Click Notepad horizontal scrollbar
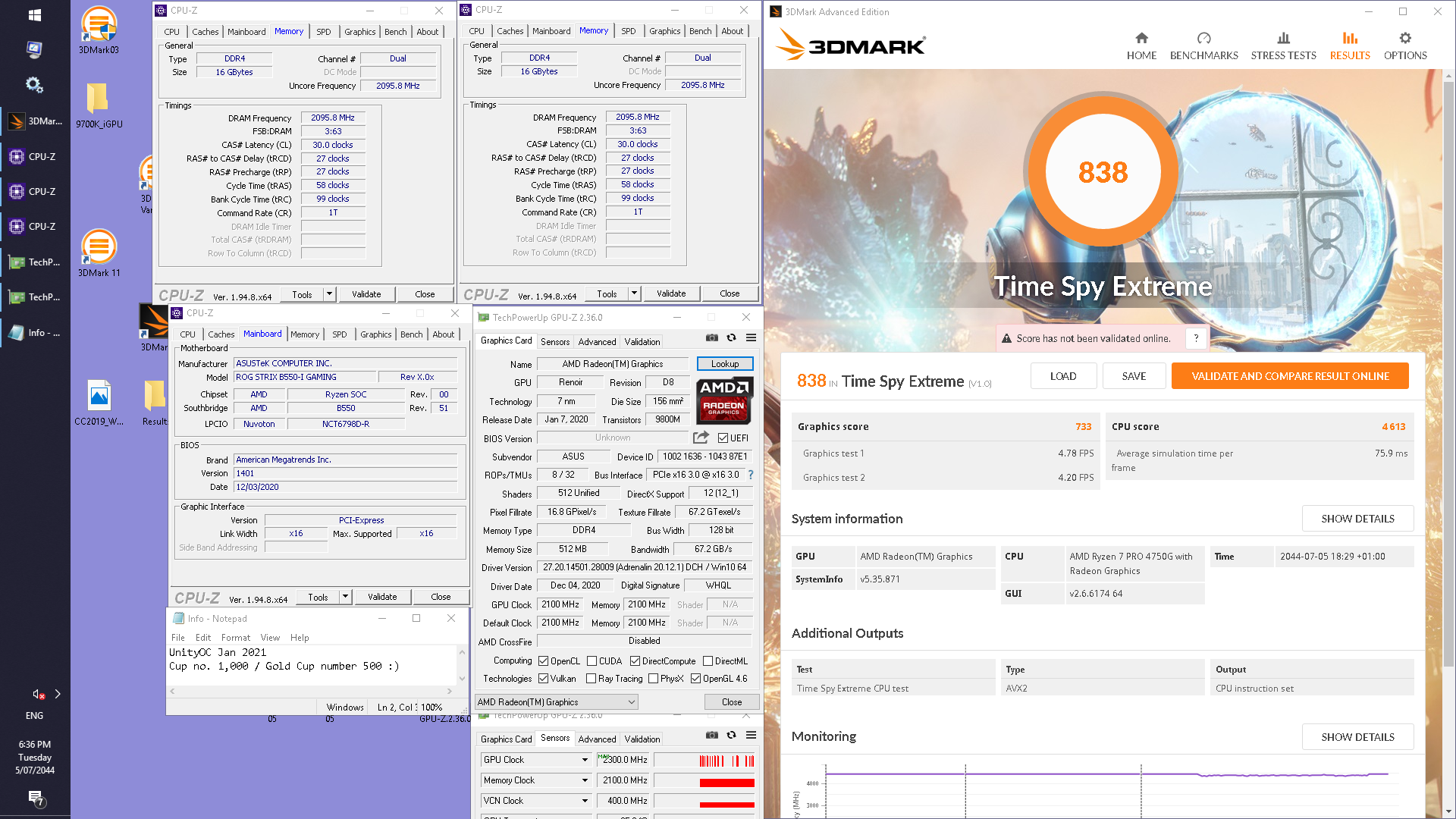Screen dimensions: 1456x819 pos(312,691)
